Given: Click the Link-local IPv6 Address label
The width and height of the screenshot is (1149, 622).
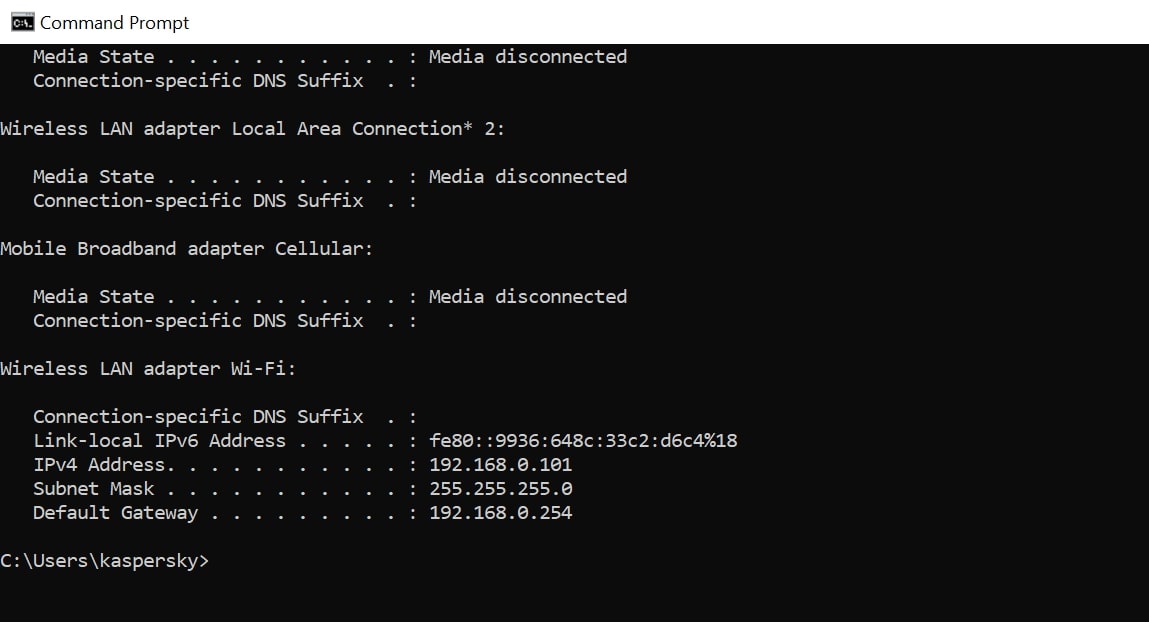Looking at the screenshot, I should pos(160,440).
